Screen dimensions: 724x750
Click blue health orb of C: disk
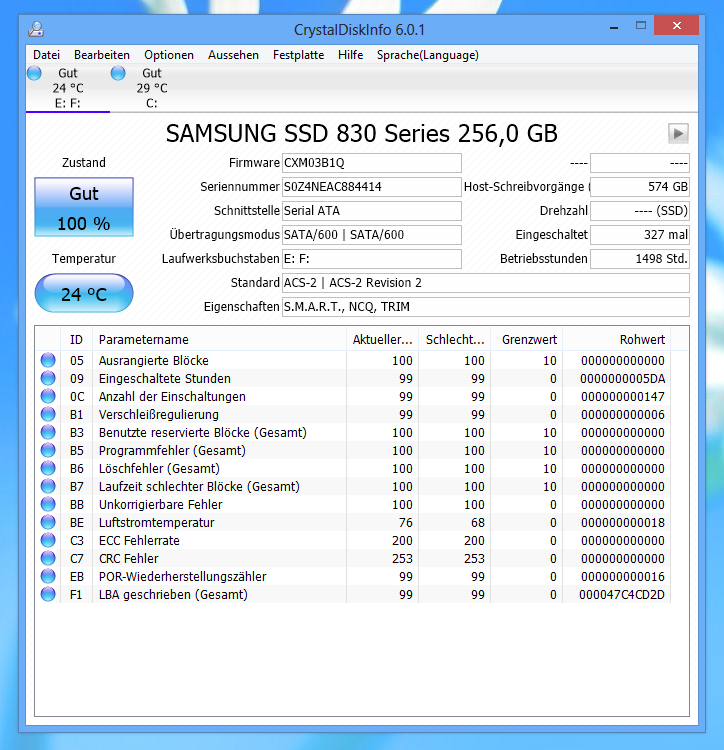coord(118,73)
